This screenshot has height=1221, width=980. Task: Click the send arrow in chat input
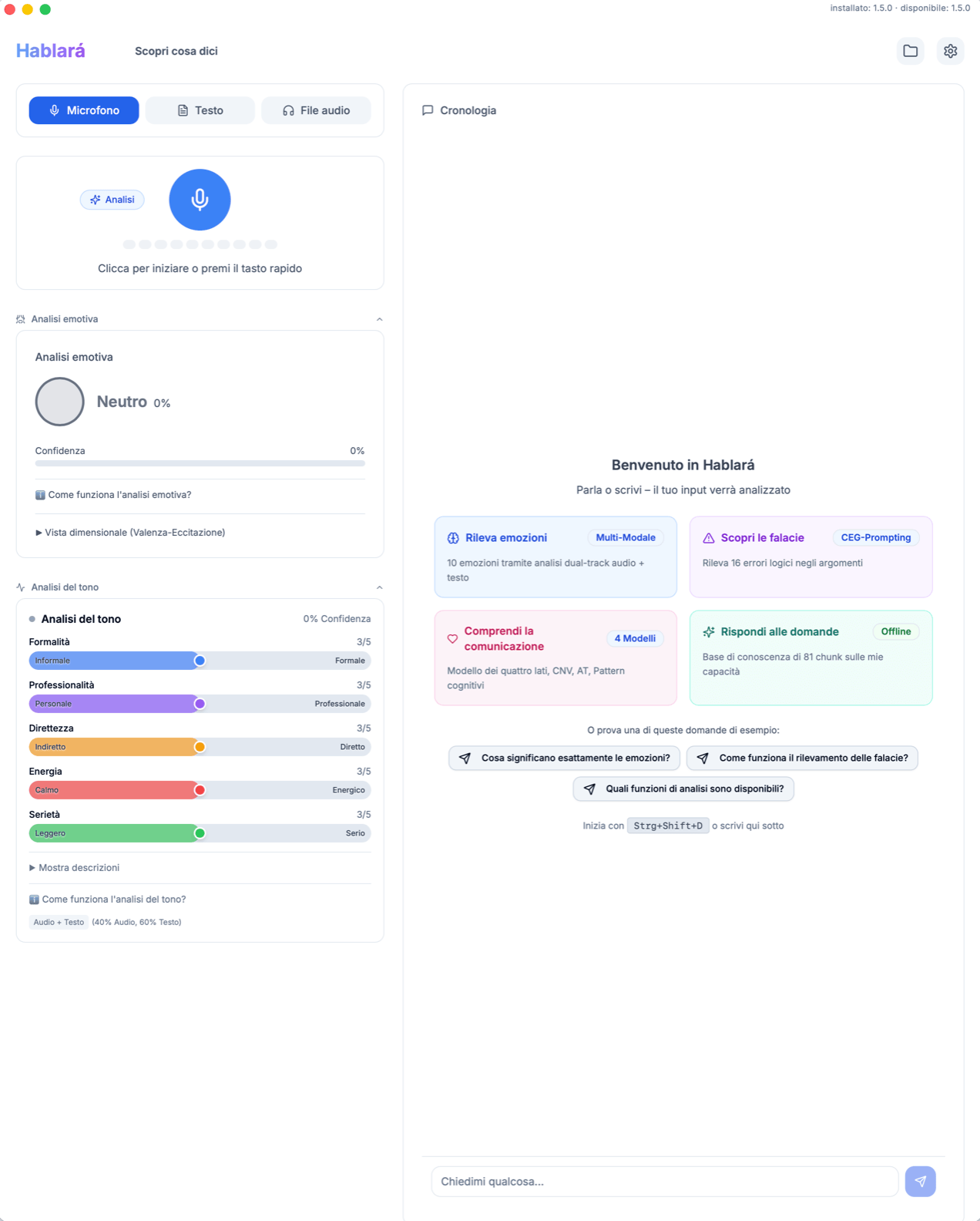click(x=920, y=1181)
